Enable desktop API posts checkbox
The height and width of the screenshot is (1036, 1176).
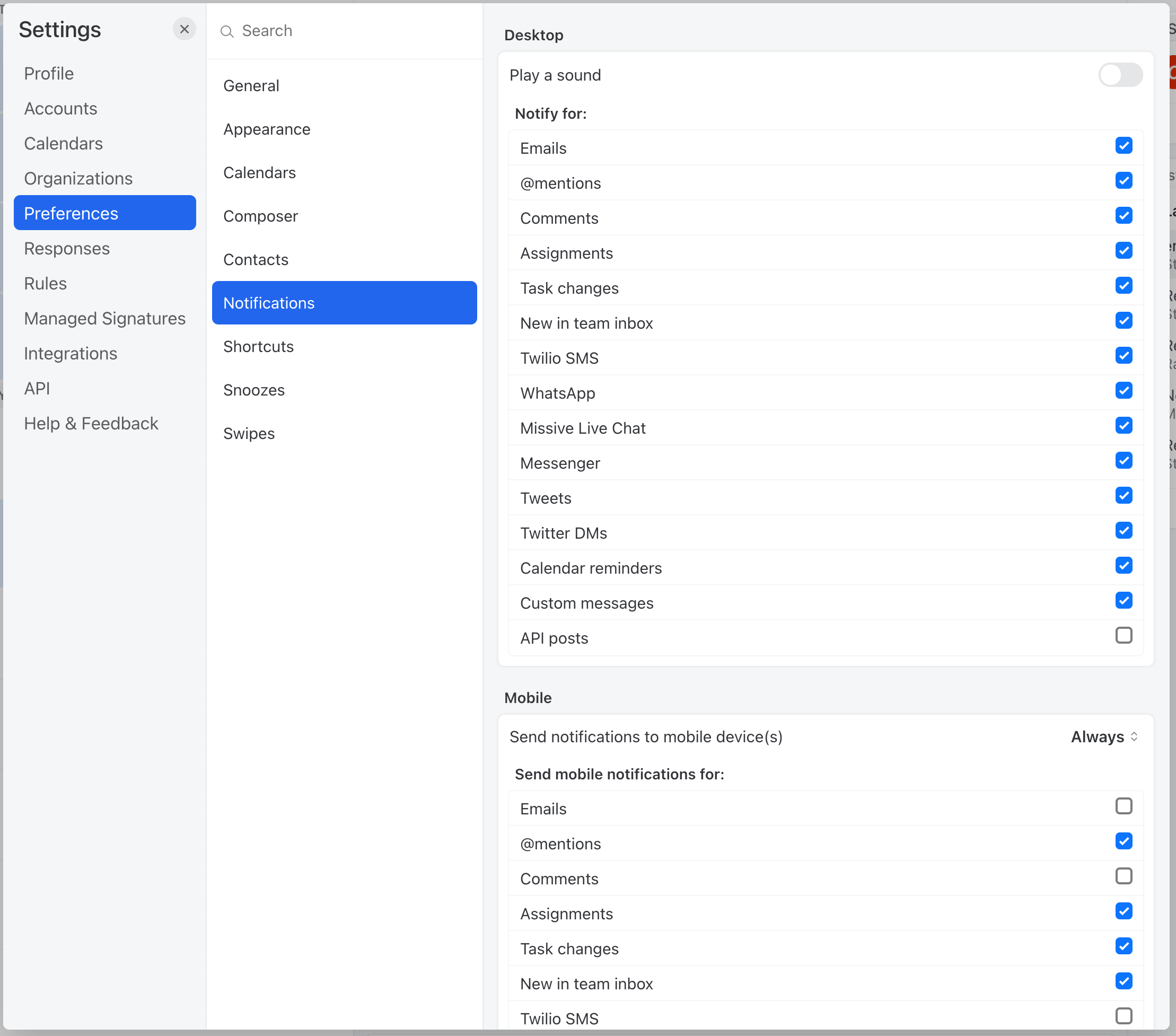click(x=1123, y=635)
